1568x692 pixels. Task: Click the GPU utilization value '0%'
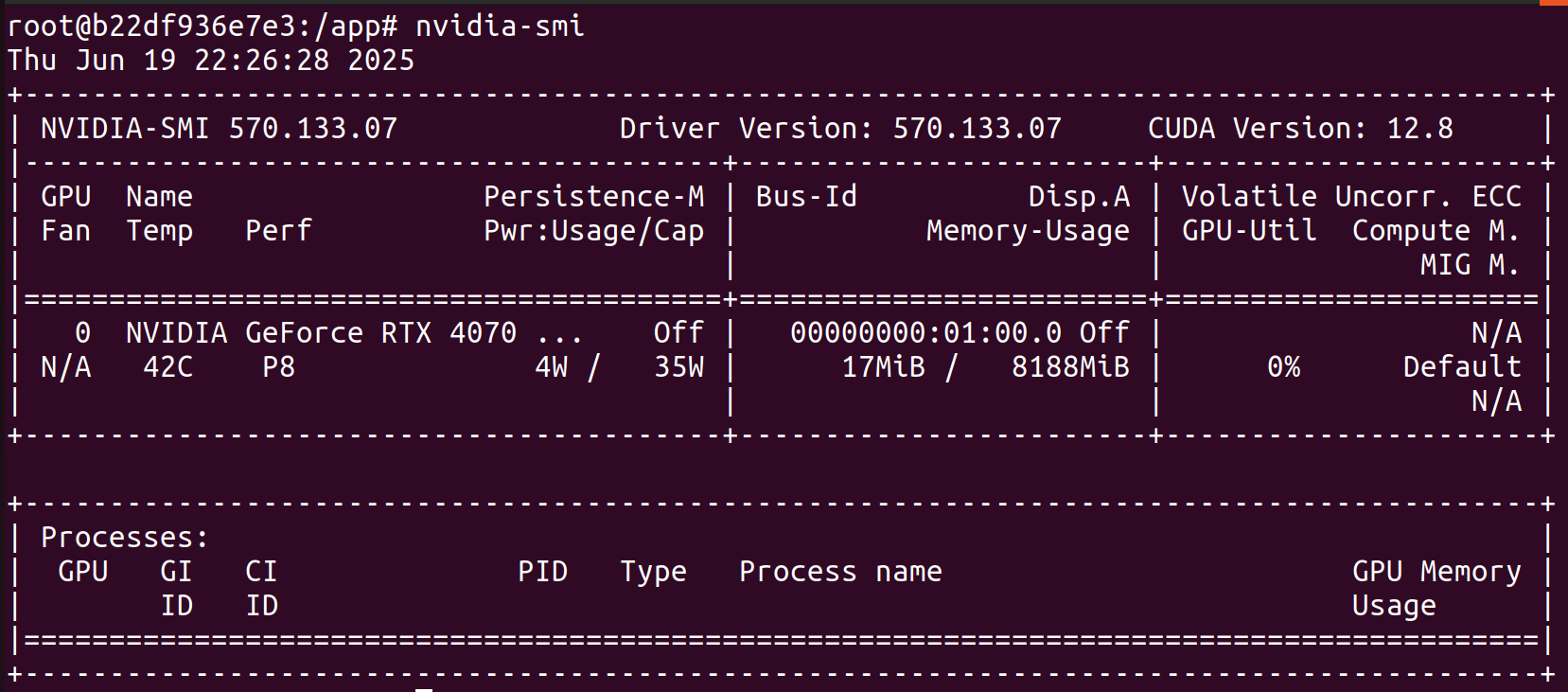pos(1284,366)
